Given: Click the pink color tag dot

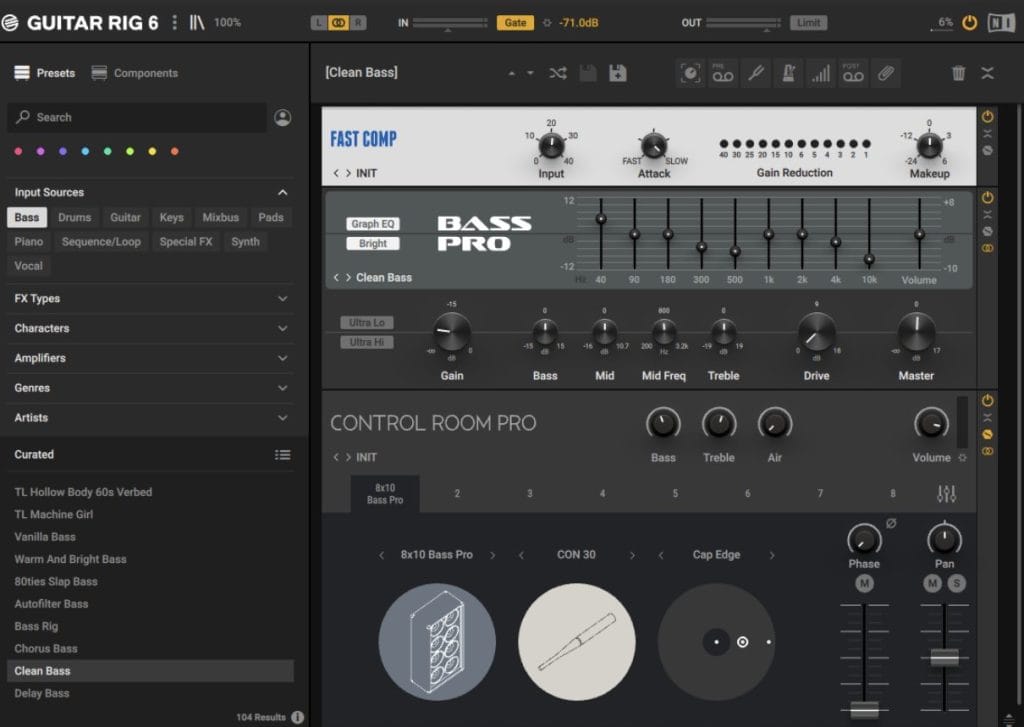Looking at the screenshot, I should 18,152.
